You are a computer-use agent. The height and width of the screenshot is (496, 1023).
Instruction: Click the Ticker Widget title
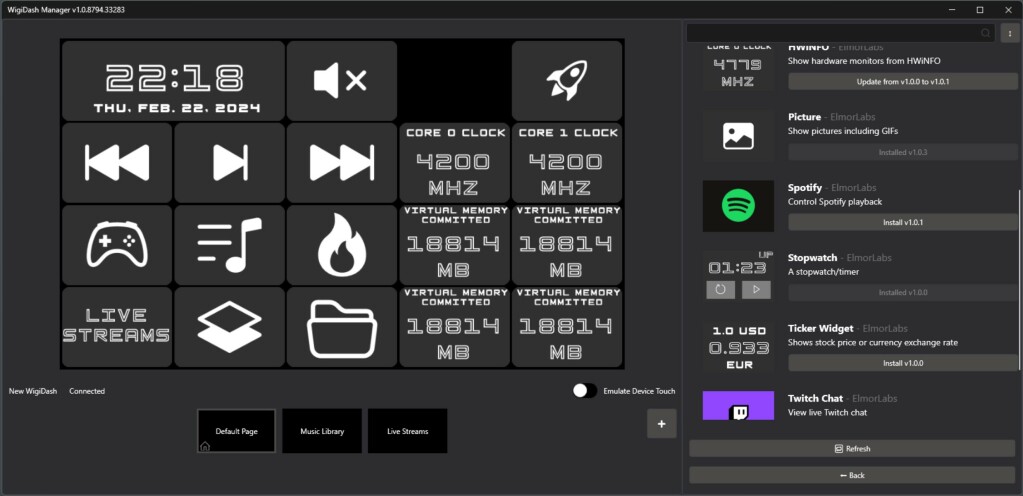click(820, 328)
